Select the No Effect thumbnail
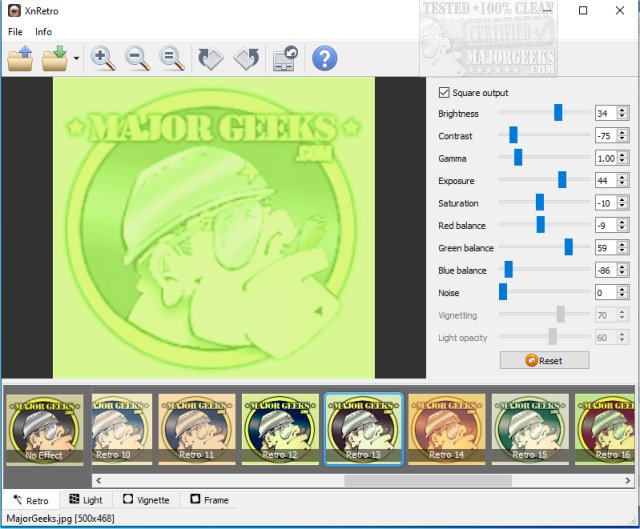Viewport: 640px width, 529px height. coord(44,429)
